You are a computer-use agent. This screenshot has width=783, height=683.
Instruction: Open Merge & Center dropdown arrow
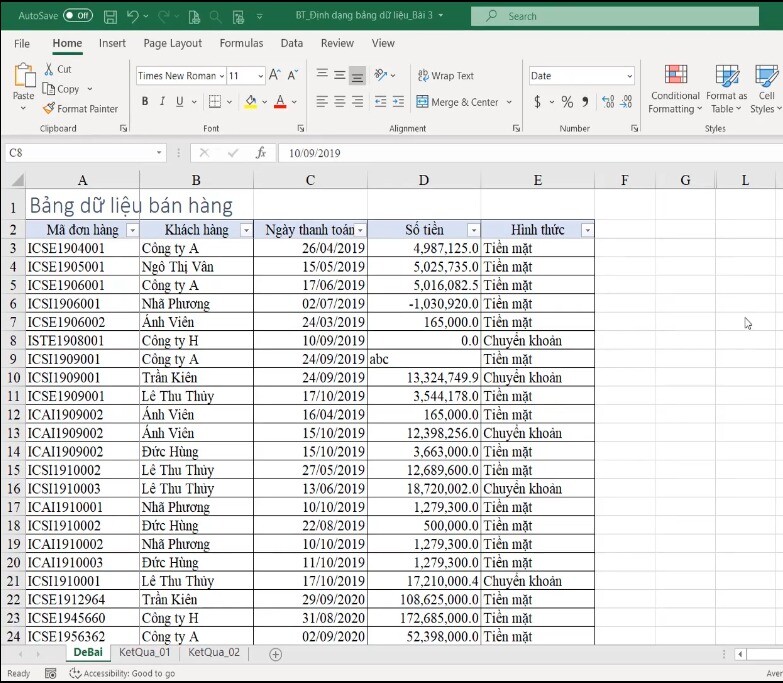[509, 102]
